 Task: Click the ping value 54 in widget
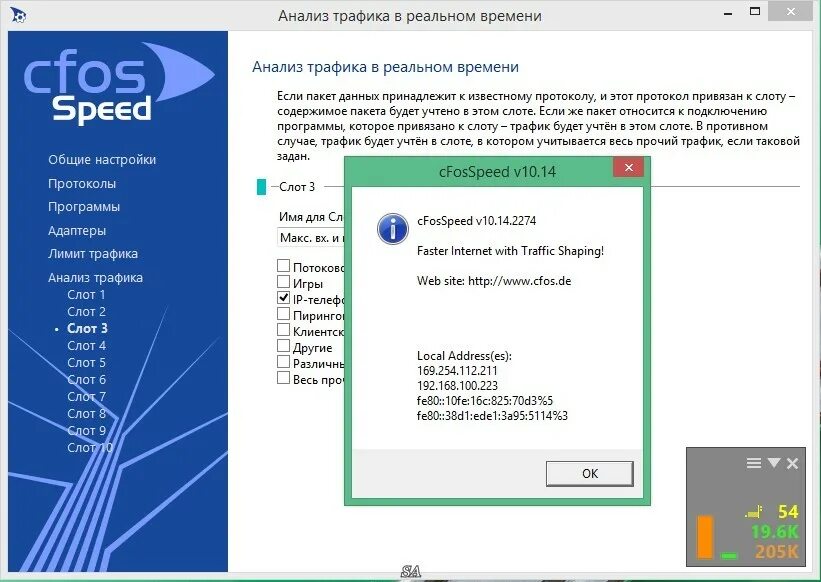coord(788,512)
